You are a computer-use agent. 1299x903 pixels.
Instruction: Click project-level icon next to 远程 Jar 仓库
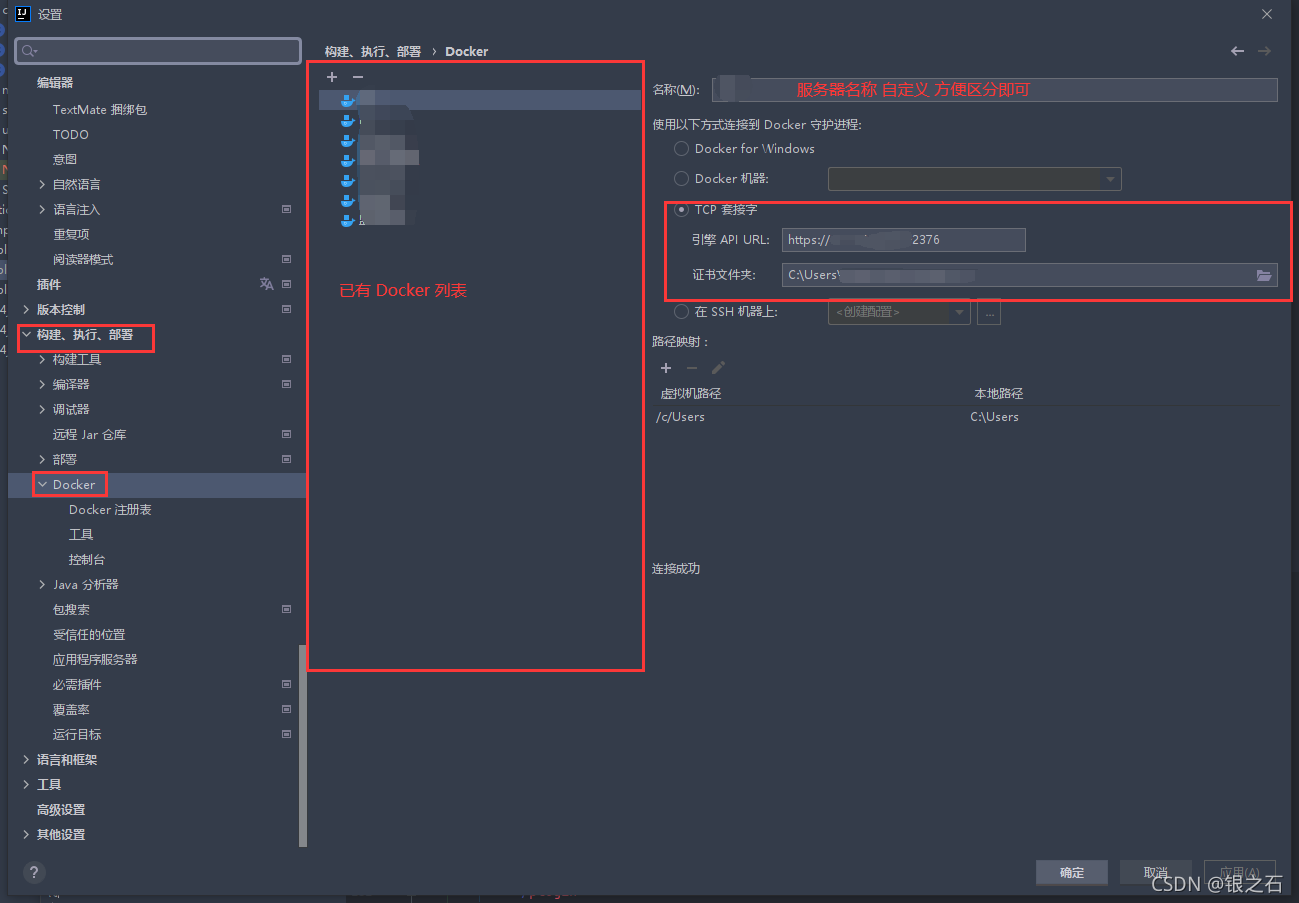tap(286, 434)
